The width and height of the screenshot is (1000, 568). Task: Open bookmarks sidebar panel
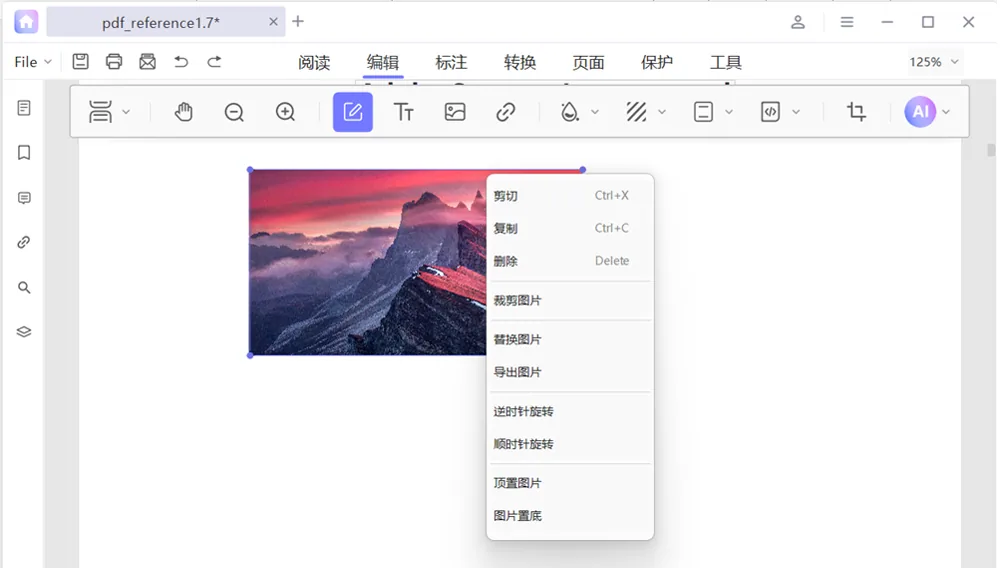pos(24,152)
